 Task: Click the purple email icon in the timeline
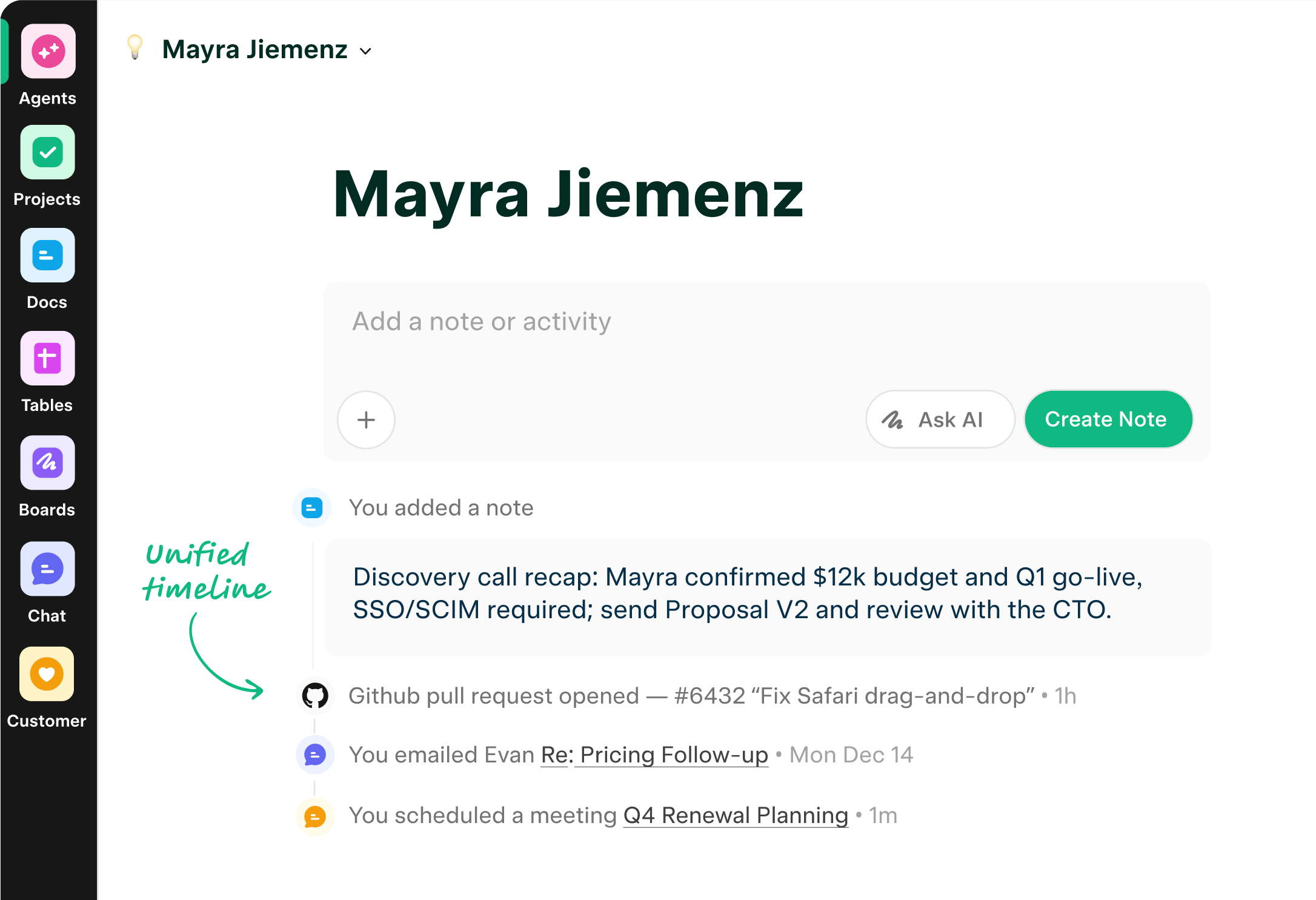tap(315, 755)
